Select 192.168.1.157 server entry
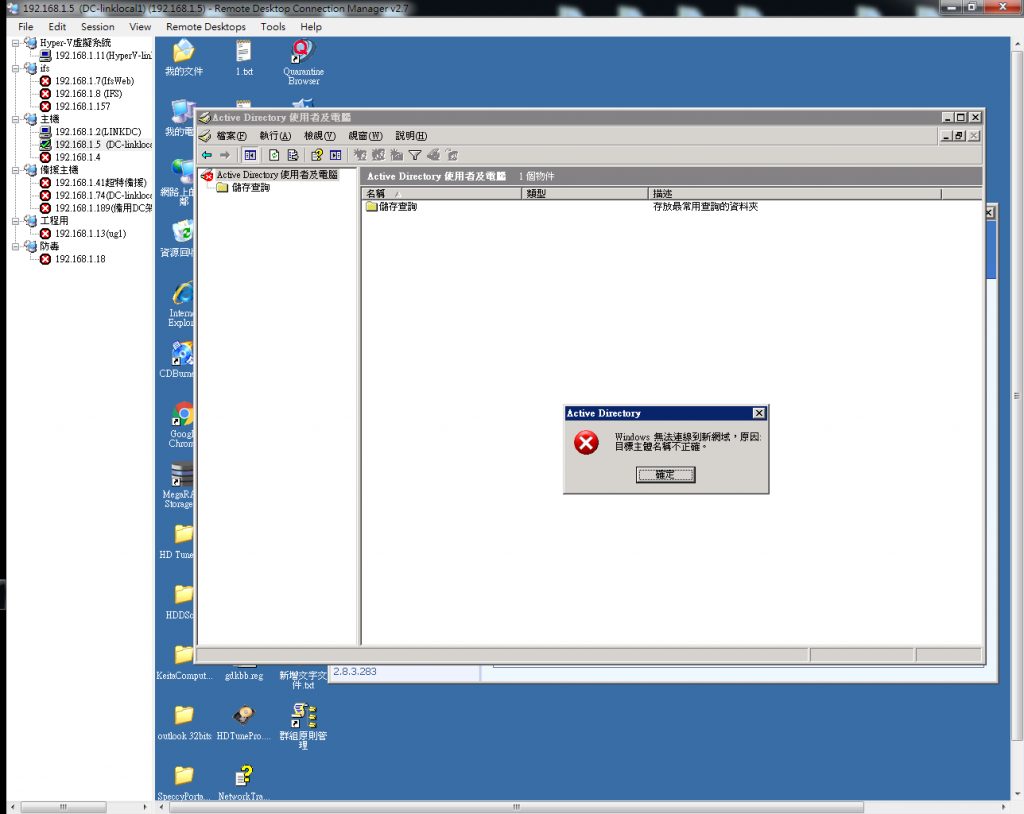 (x=82, y=106)
